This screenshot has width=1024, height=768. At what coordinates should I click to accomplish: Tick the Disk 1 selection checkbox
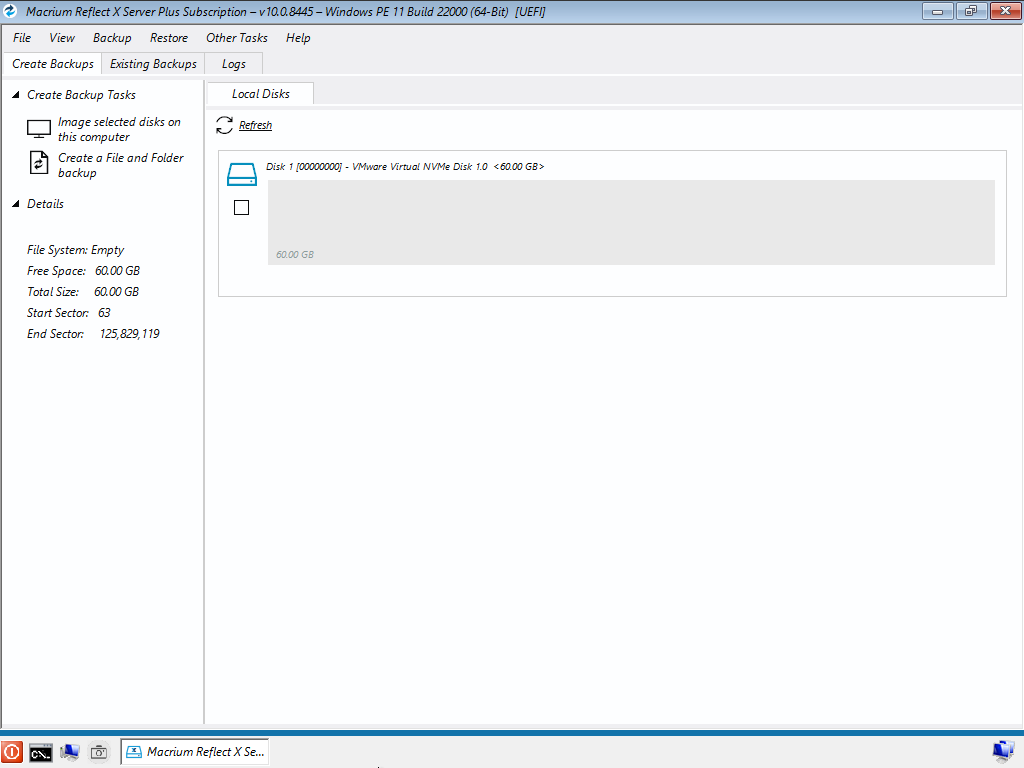pos(241,208)
